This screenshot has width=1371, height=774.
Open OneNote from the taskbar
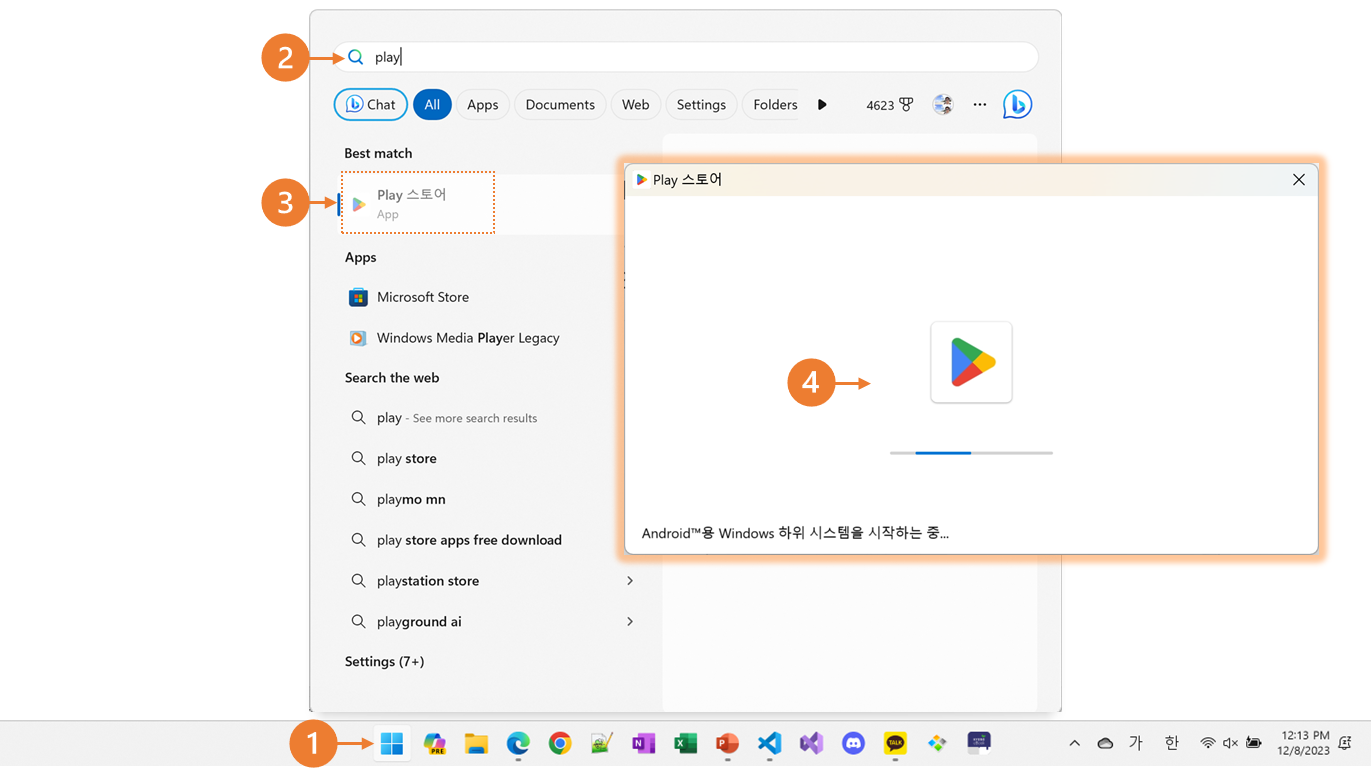[643, 743]
